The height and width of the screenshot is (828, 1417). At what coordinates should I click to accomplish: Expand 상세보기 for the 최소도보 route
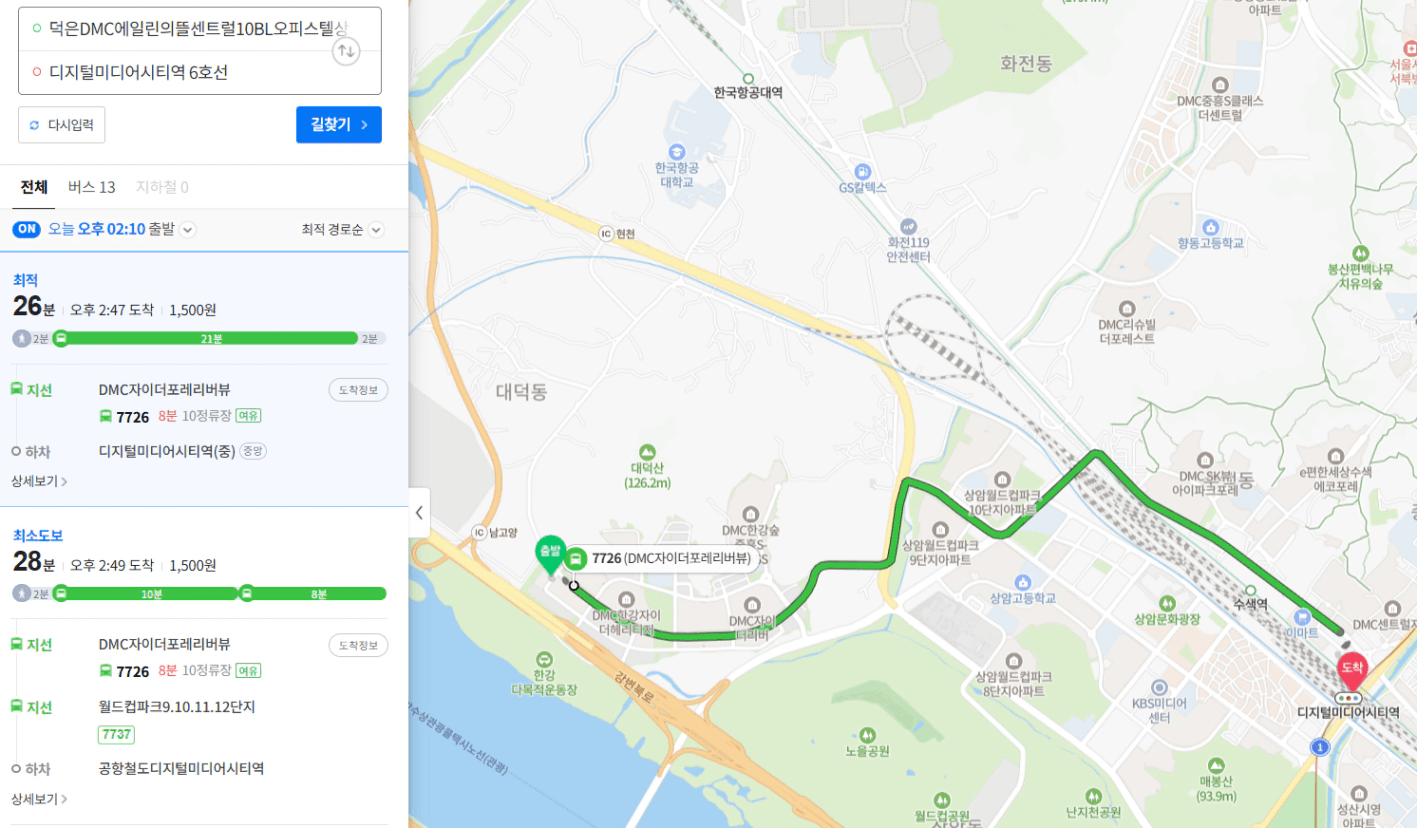39,799
